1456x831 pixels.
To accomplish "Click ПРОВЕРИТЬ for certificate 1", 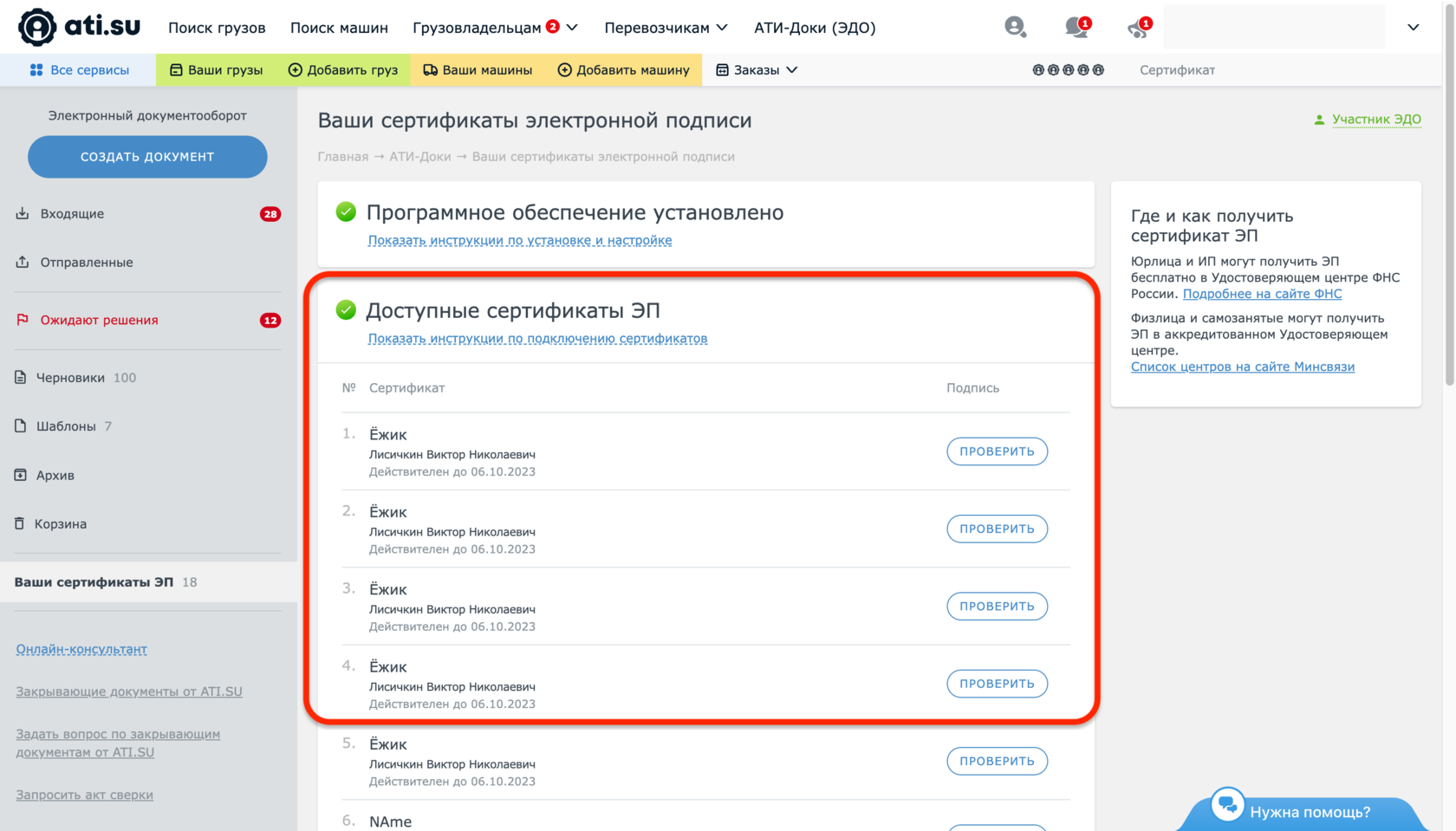I will 997,451.
